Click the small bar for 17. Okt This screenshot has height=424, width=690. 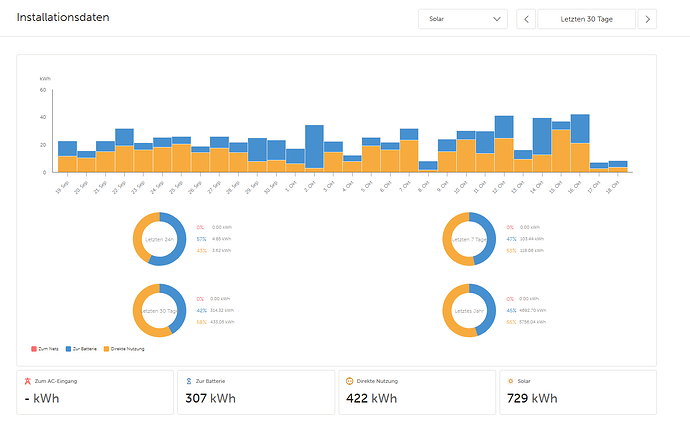pos(599,168)
